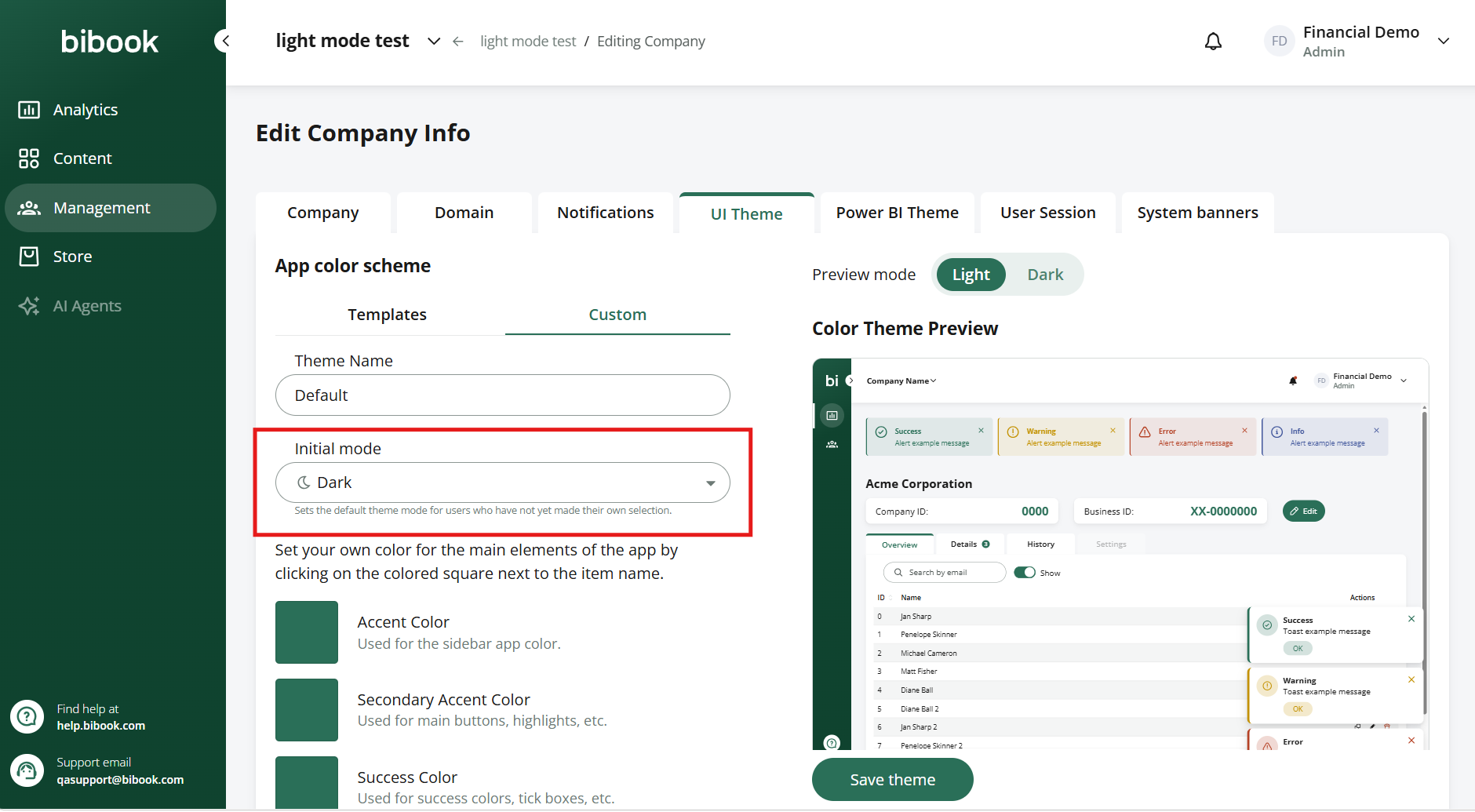Click OK on the Success toast

coord(1298,648)
